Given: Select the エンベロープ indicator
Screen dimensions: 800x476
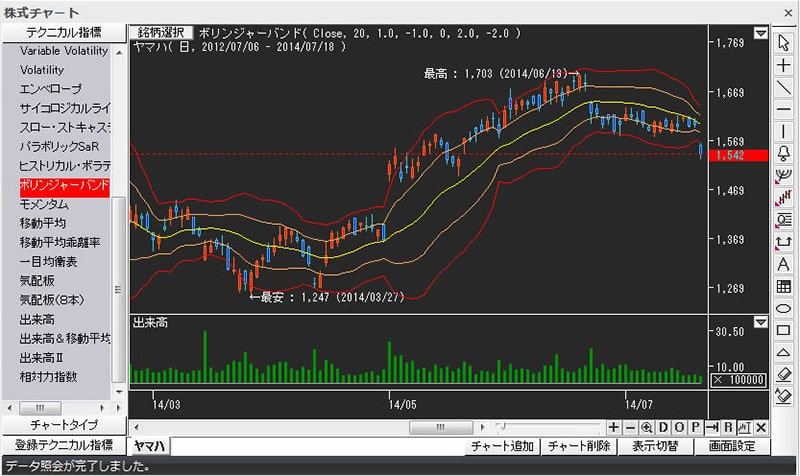Looking at the screenshot, I should tap(51, 89).
